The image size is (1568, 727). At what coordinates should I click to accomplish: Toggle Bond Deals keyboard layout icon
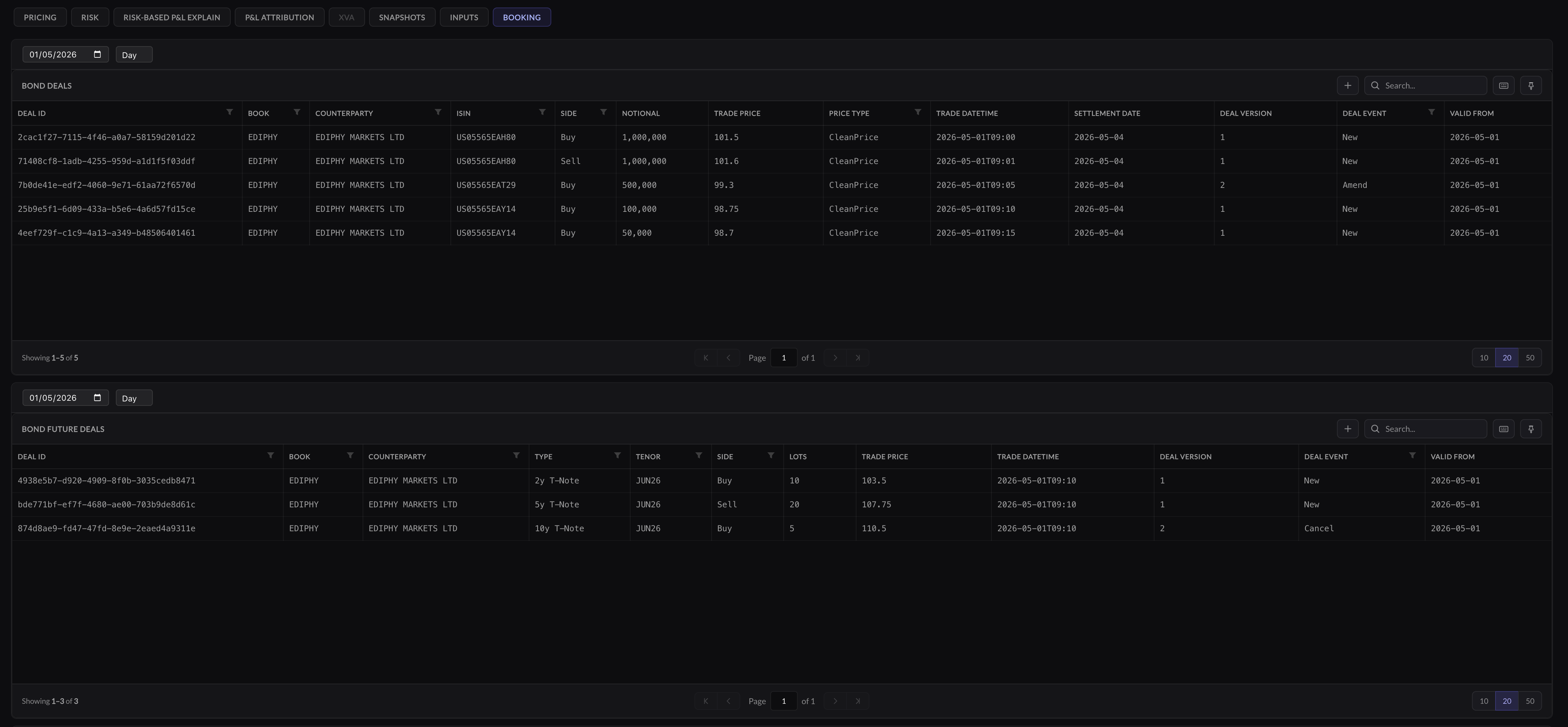[1503, 86]
